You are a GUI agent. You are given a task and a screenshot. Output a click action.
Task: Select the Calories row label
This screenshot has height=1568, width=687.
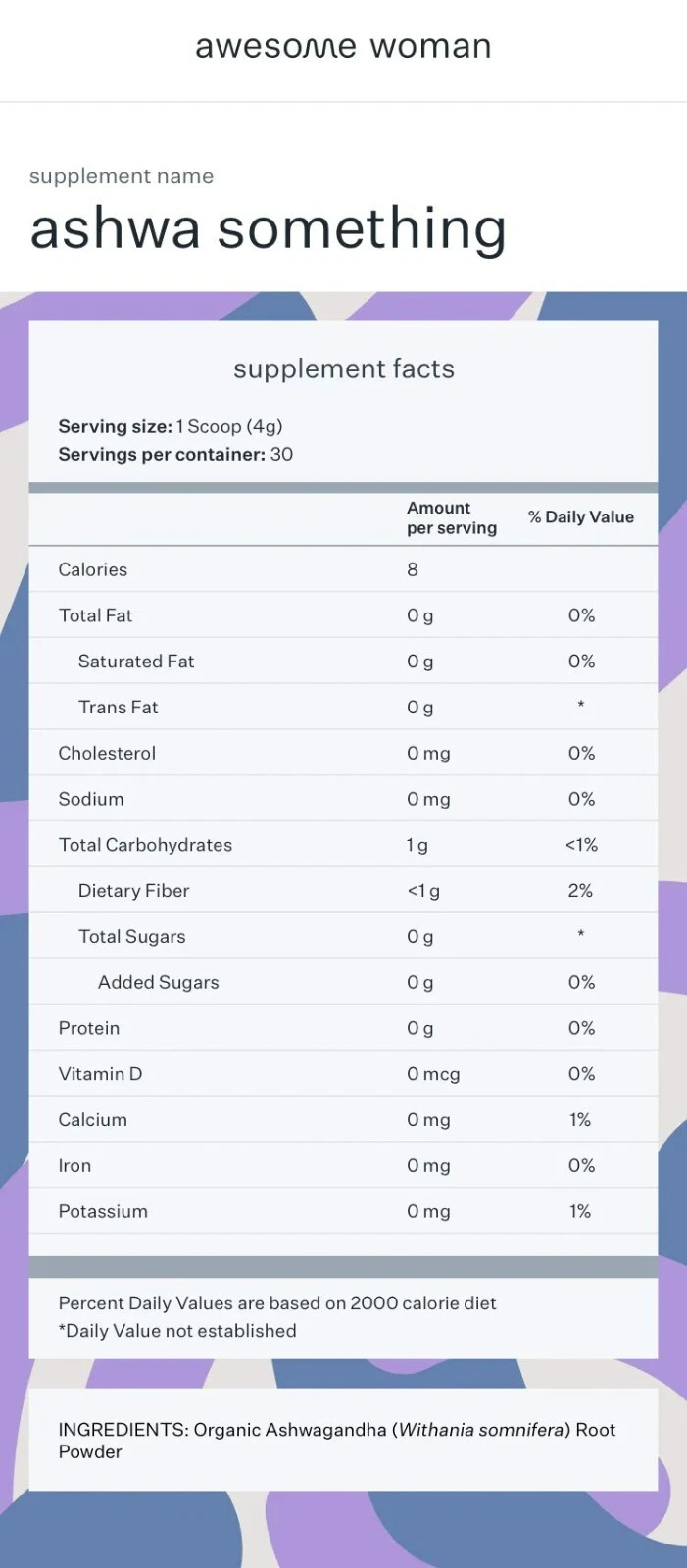(x=93, y=569)
